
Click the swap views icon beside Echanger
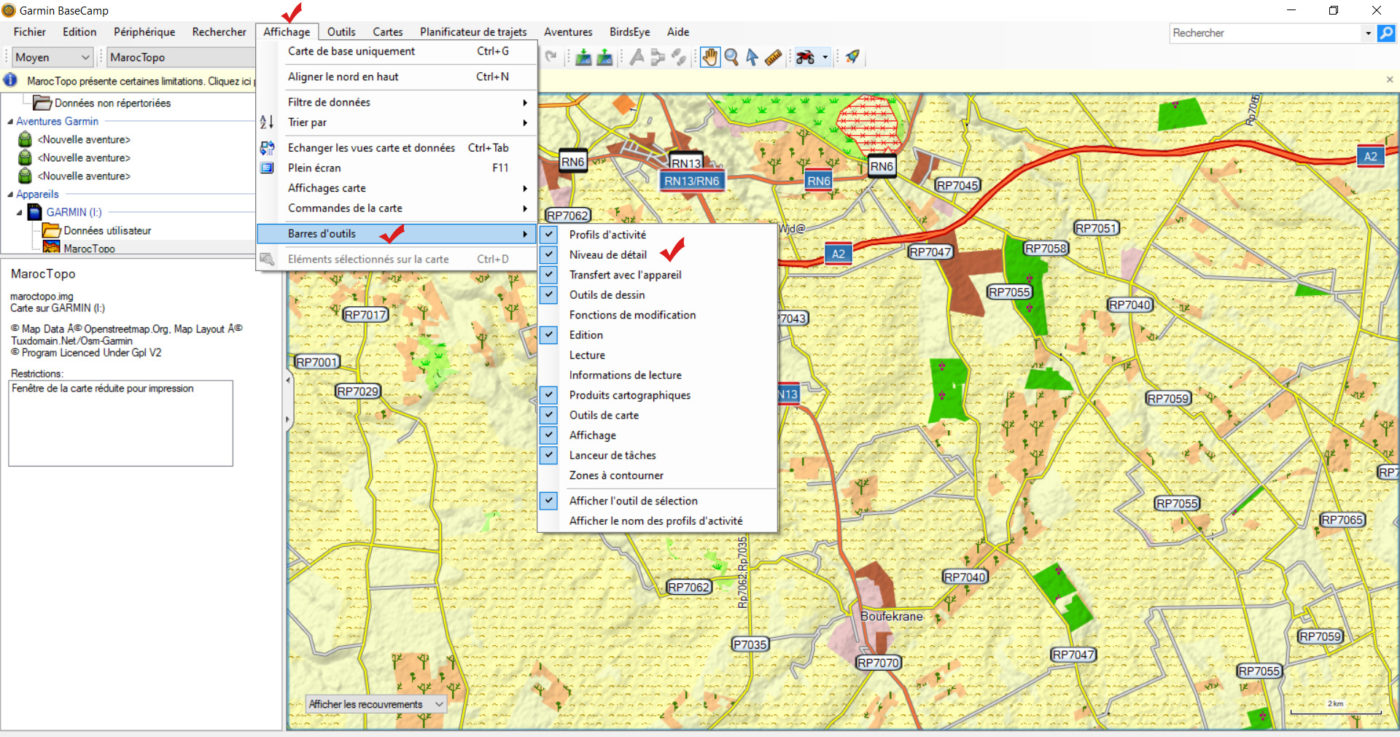[x=267, y=147]
